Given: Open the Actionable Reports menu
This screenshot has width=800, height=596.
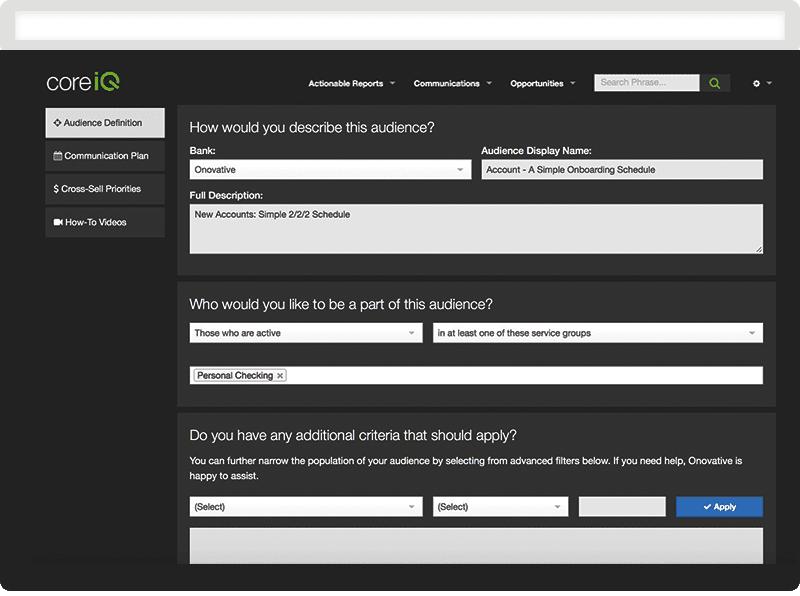Looking at the screenshot, I should point(351,84).
